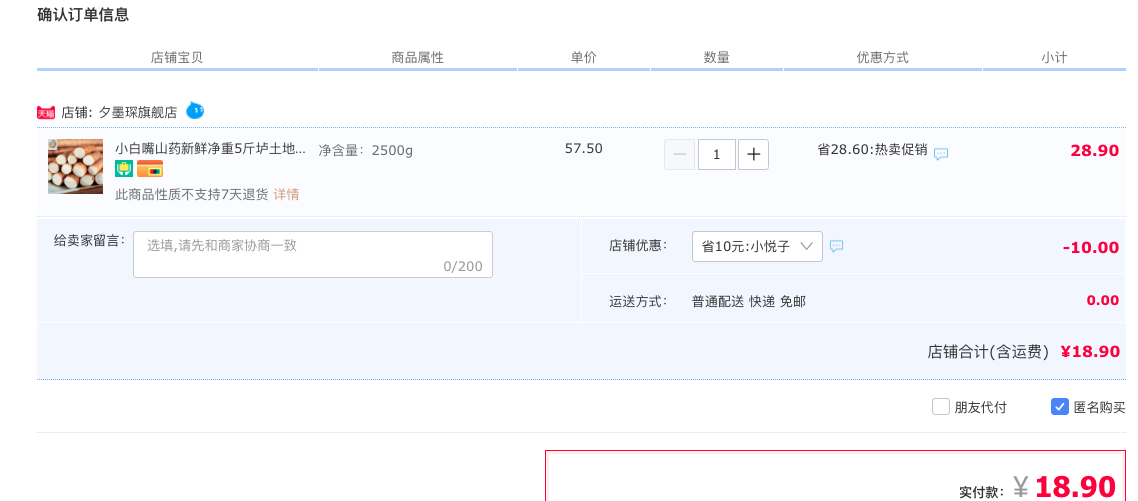Open the Wangwang chat icon beside store name
Viewport: 1138px width, 501px height.
pos(195,110)
